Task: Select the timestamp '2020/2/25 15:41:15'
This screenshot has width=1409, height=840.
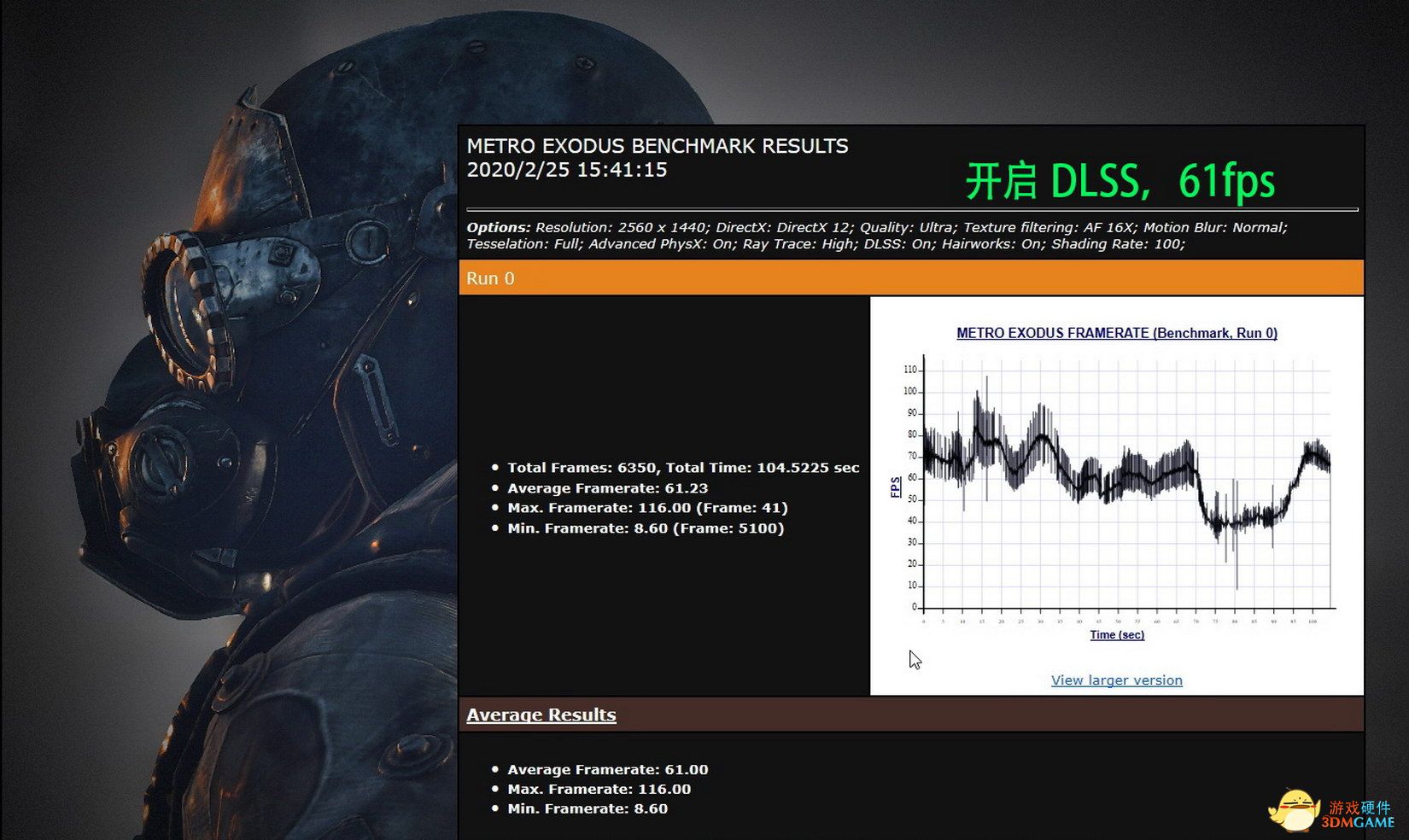Action: point(567,170)
